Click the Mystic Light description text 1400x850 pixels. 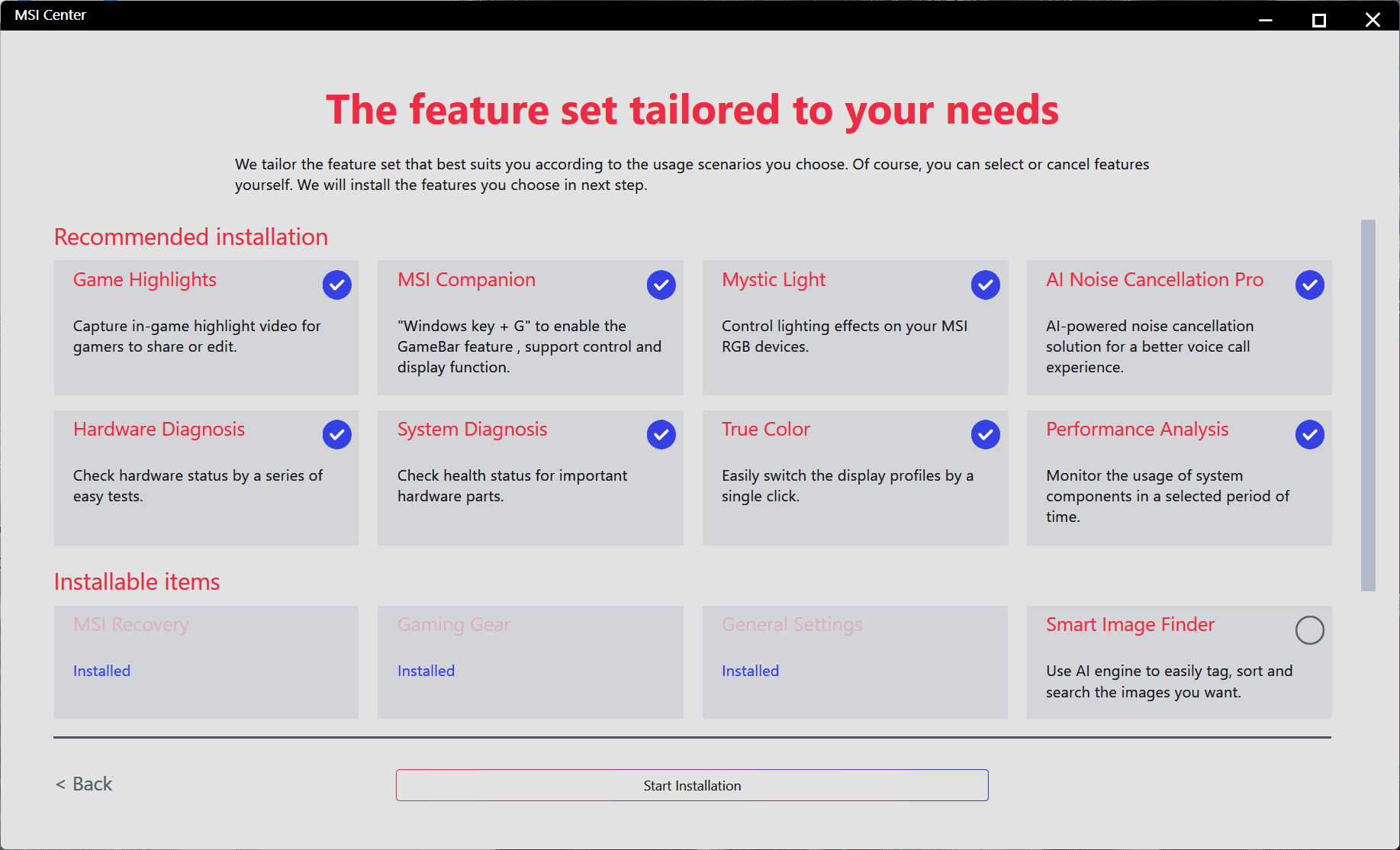pos(844,336)
